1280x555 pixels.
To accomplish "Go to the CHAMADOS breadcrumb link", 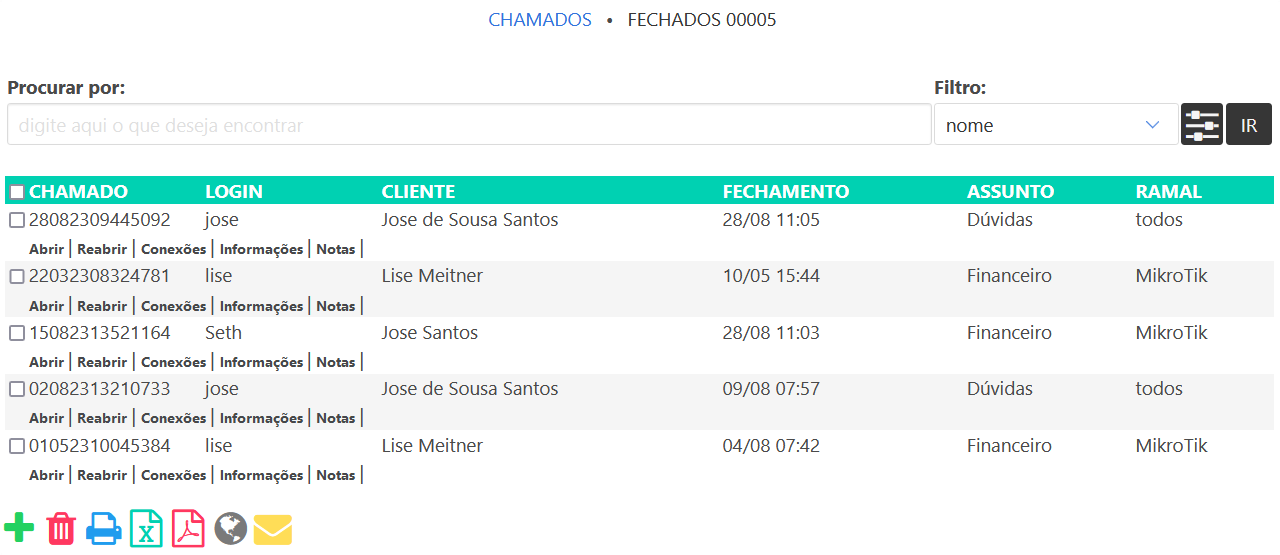I will [540, 20].
